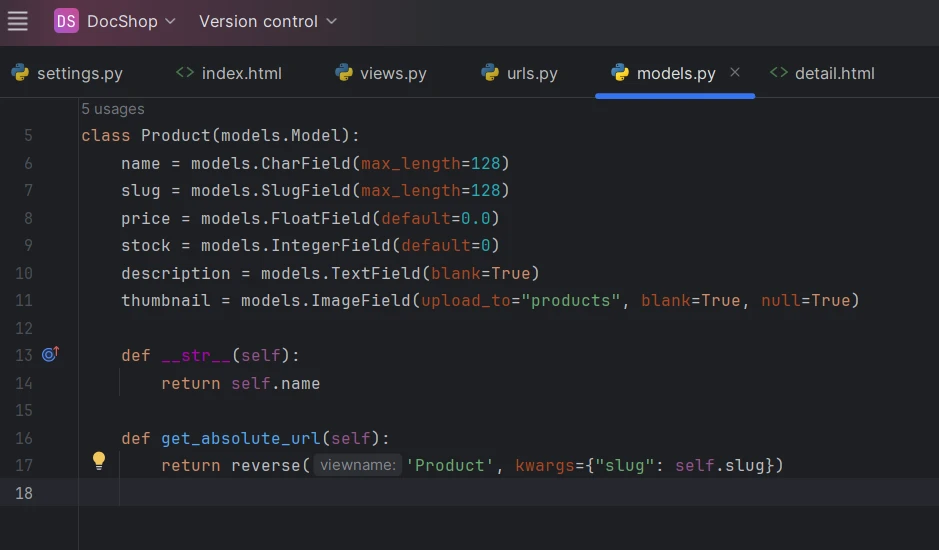The height and width of the screenshot is (550, 939).
Task: Click the HTML icon on index.html tab
Action: point(185,73)
